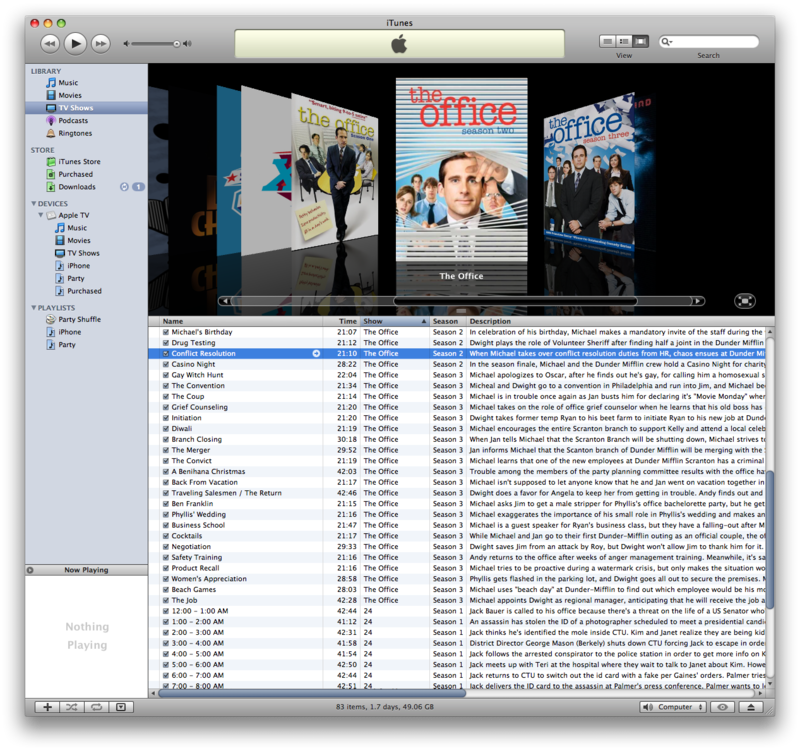800x751 pixels.
Task: Eject the device with eject button
Action: coord(751,707)
